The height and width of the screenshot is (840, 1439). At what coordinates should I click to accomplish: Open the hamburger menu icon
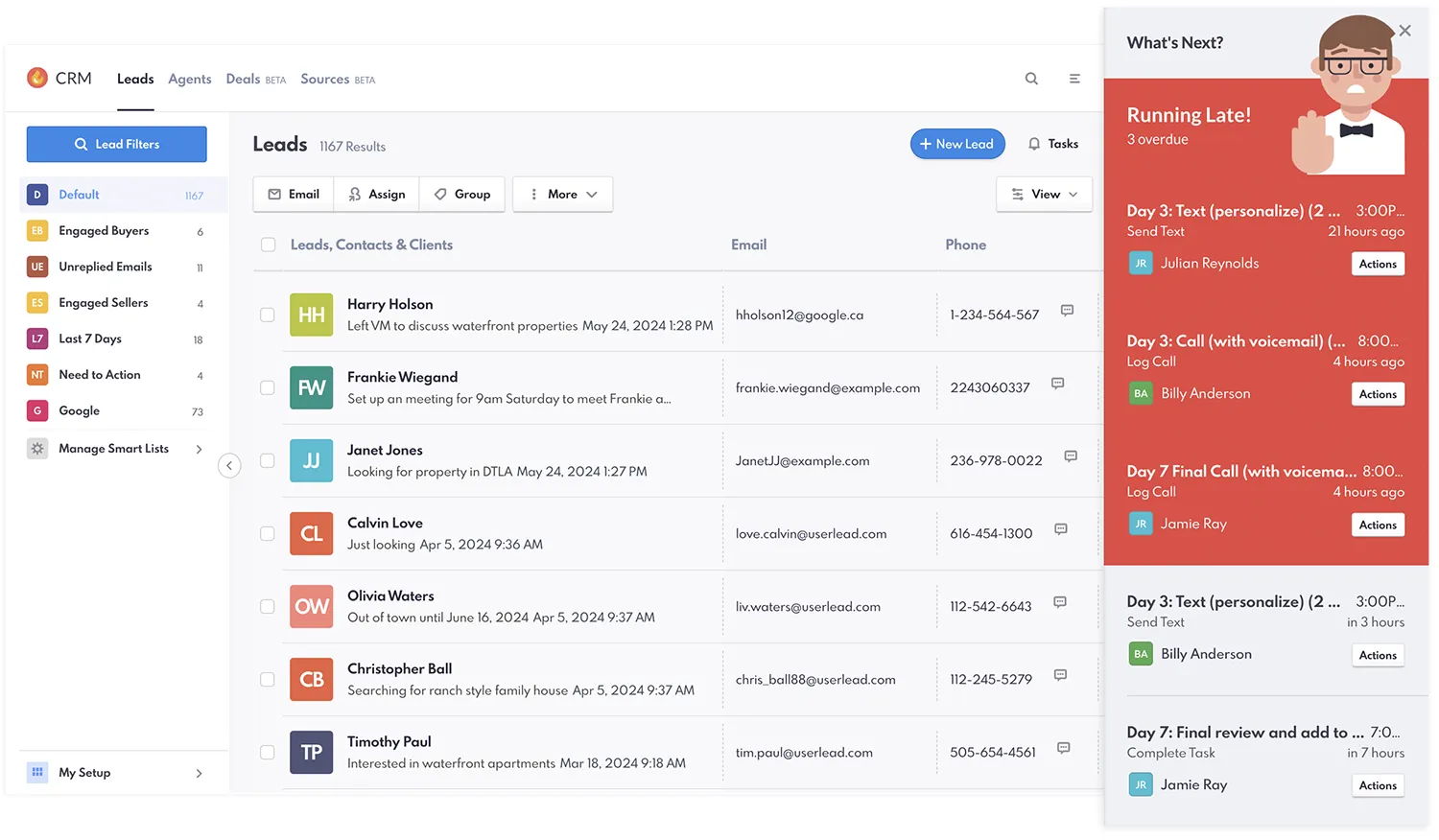pyautogui.click(x=1074, y=79)
